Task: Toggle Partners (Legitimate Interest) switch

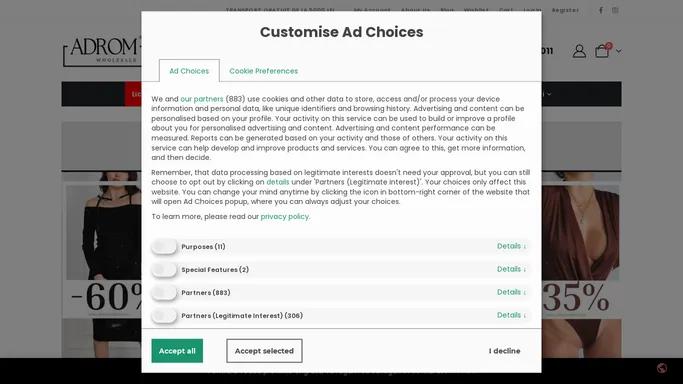Action: pyautogui.click(x=164, y=316)
